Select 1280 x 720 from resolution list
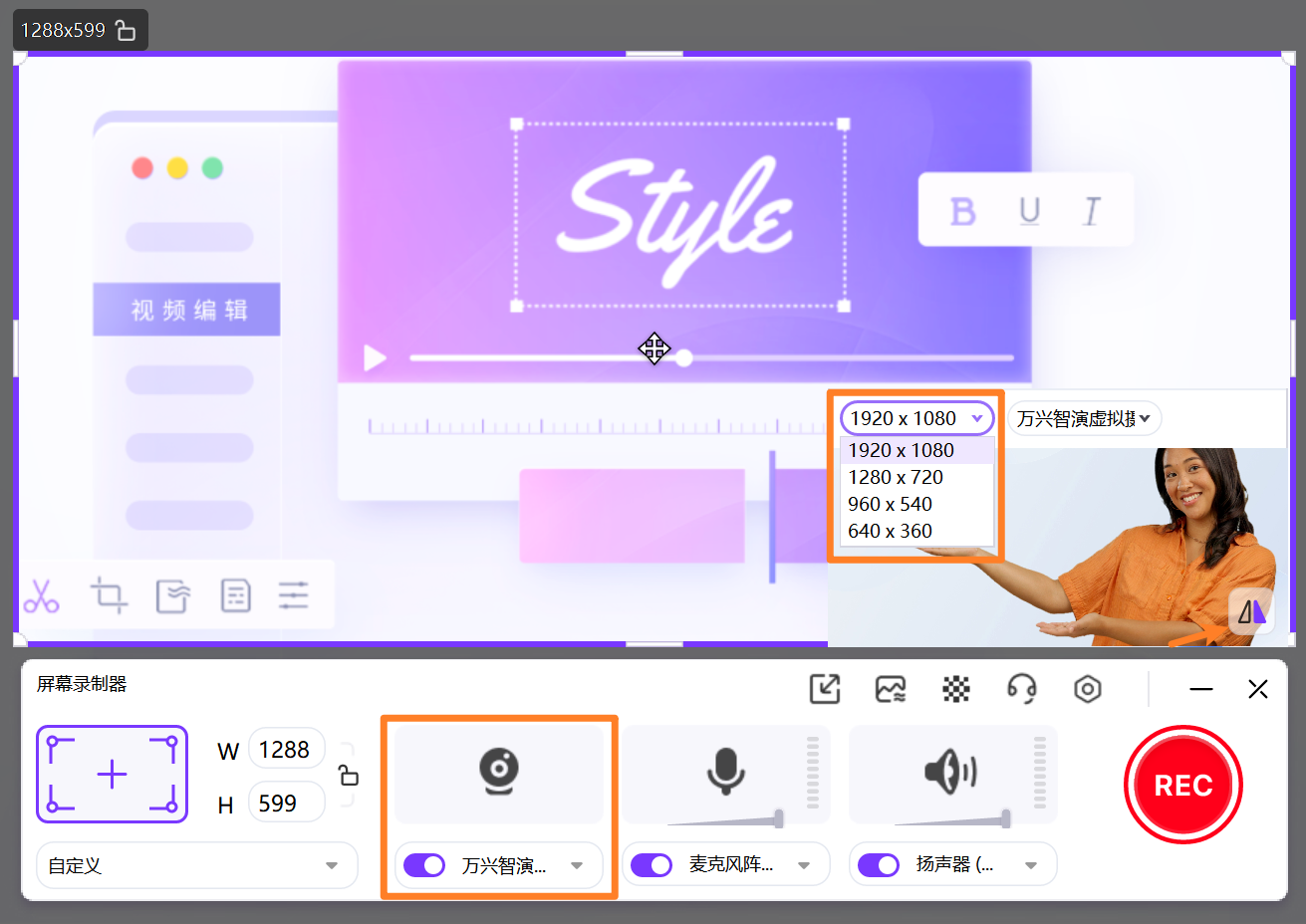The height and width of the screenshot is (924, 1306). [x=895, y=477]
